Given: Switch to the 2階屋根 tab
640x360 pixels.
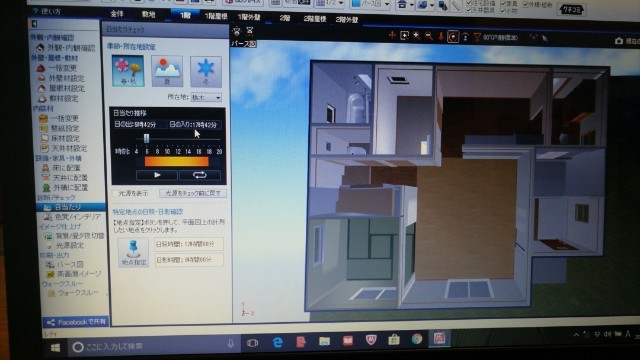Looking at the screenshot, I should 315,19.
